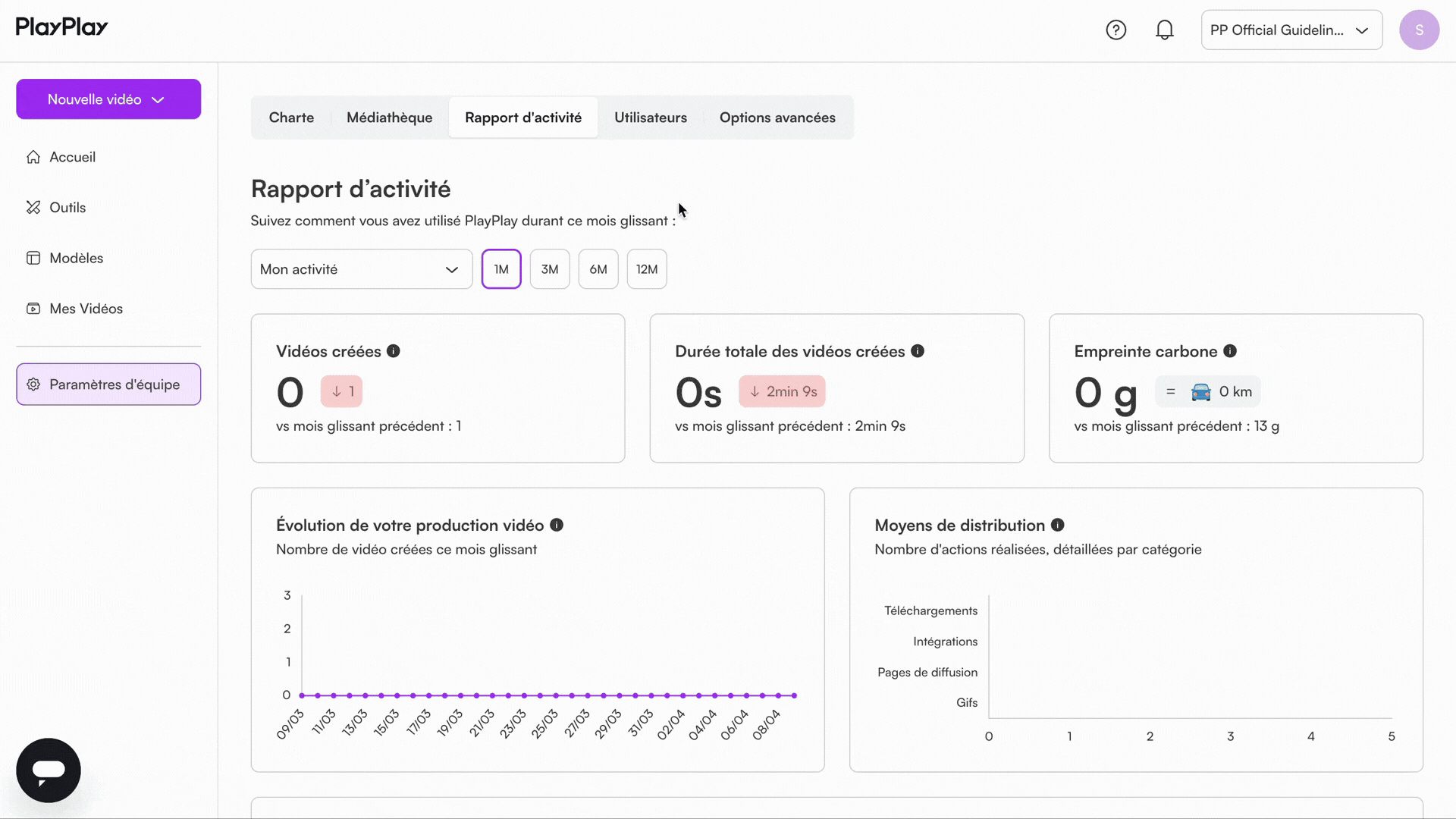Click info icon next to Empreinte carbone
1456x819 pixels.
(x=1230, y=351)
